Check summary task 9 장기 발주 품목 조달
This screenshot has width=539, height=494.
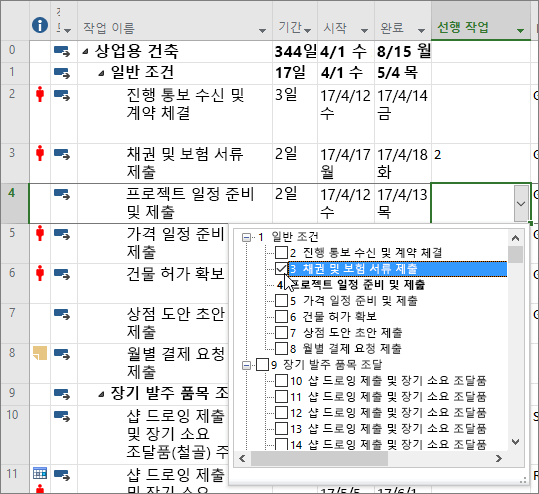coord(262,364)
